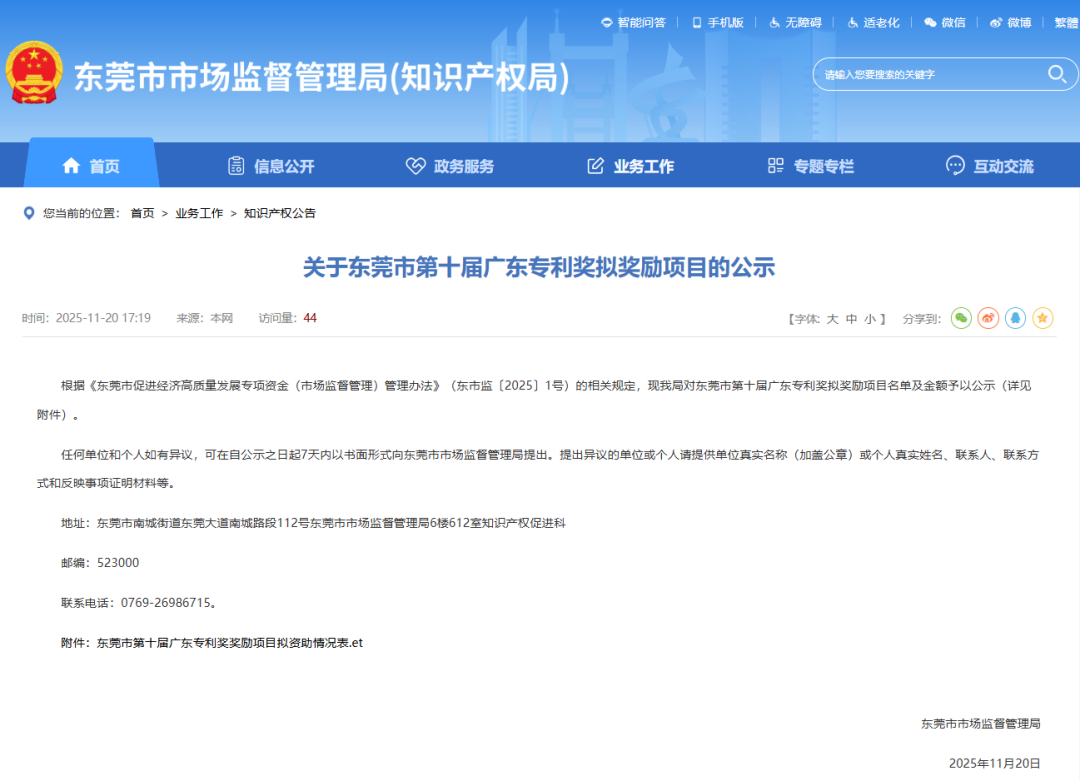This screenshot has height=781, width=1080.
Task: Open the 信息公开 navigation menu
Action: click(x=271, y=166)
